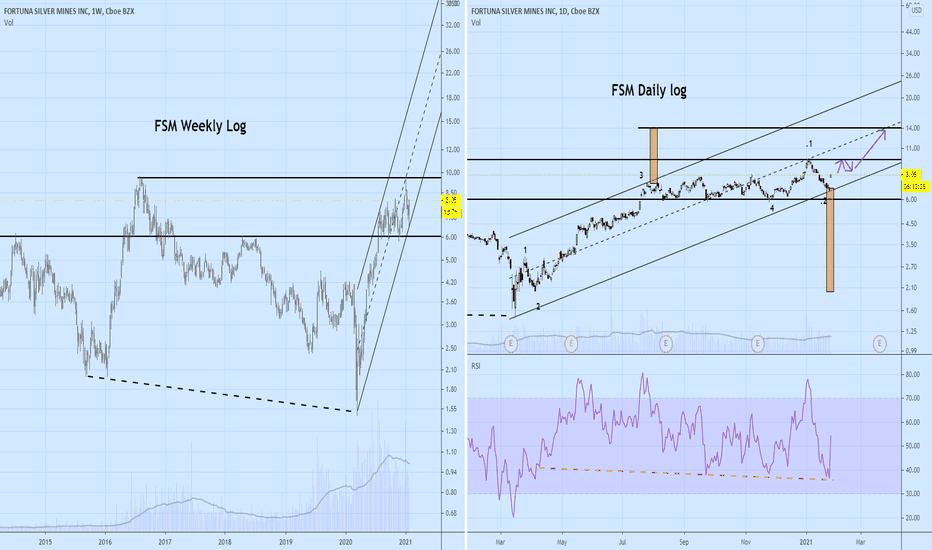Click the 2017 label on weekly time axis
932x550 pixels.
click(x=165, y=542)
